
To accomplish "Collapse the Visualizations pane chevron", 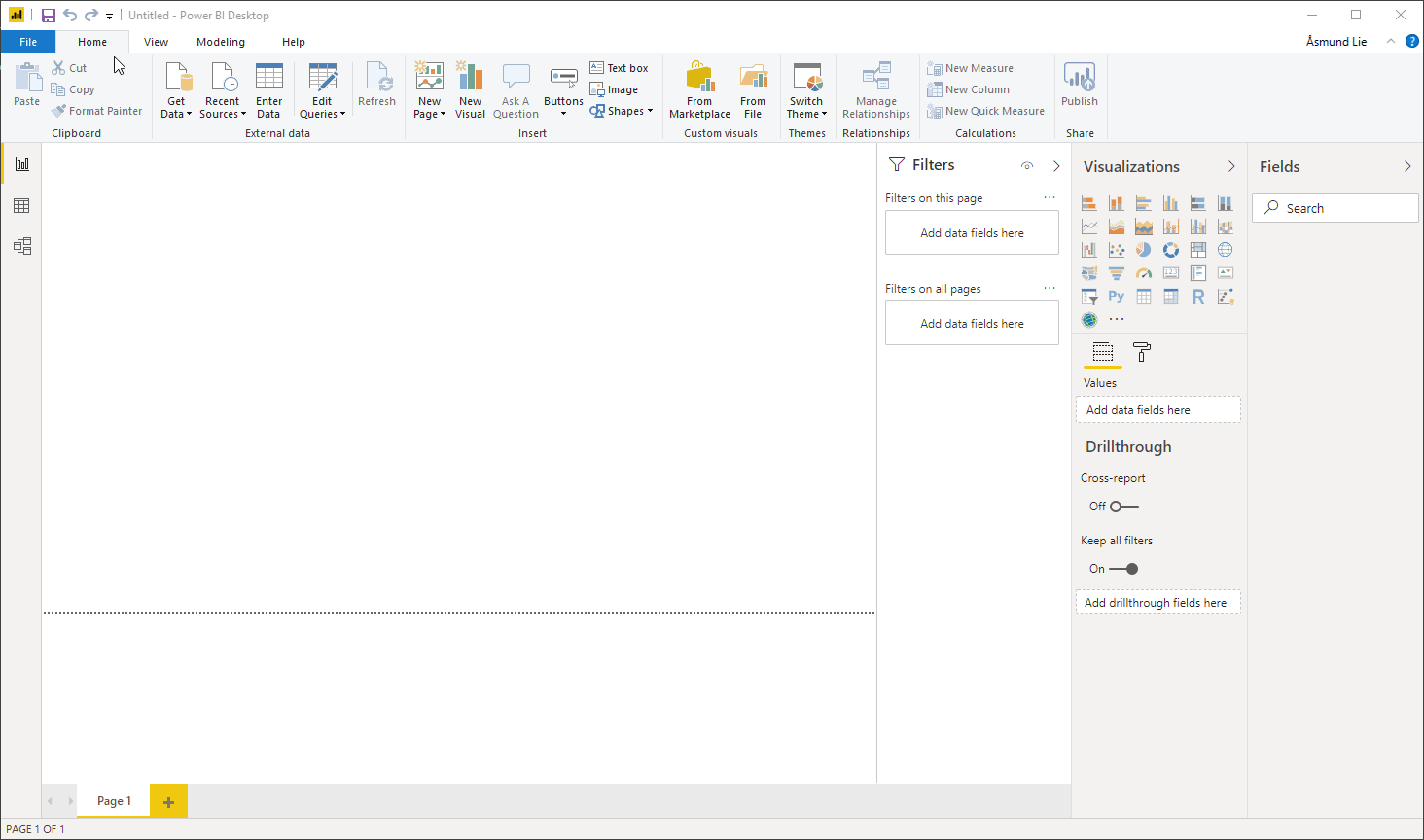I will click(1231, 167).
